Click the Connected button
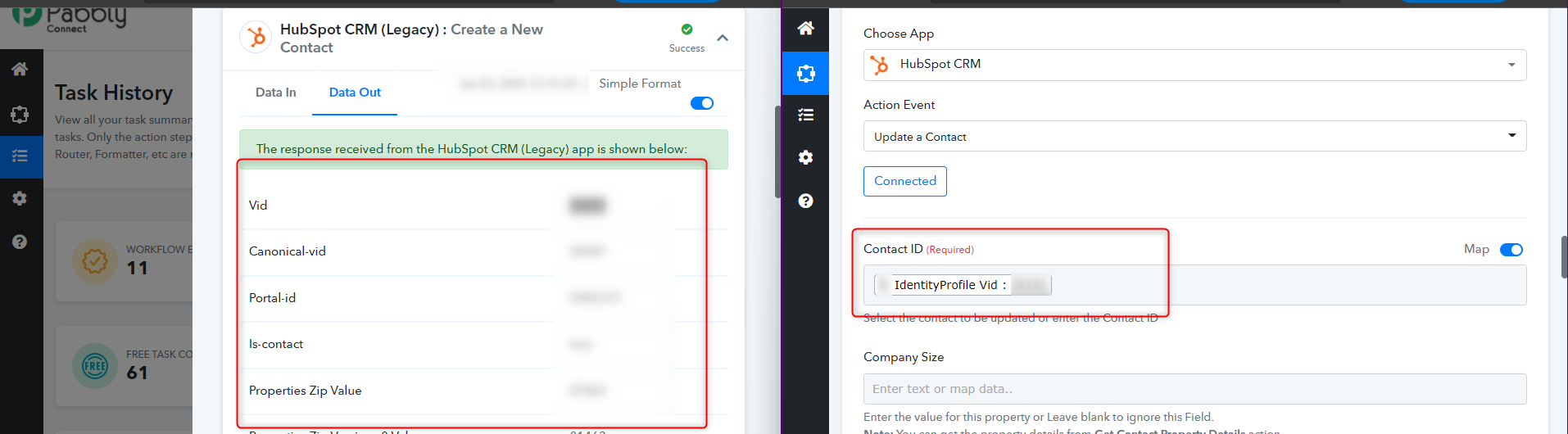This screenshot has width=1568, height=434. pos(905,181)
